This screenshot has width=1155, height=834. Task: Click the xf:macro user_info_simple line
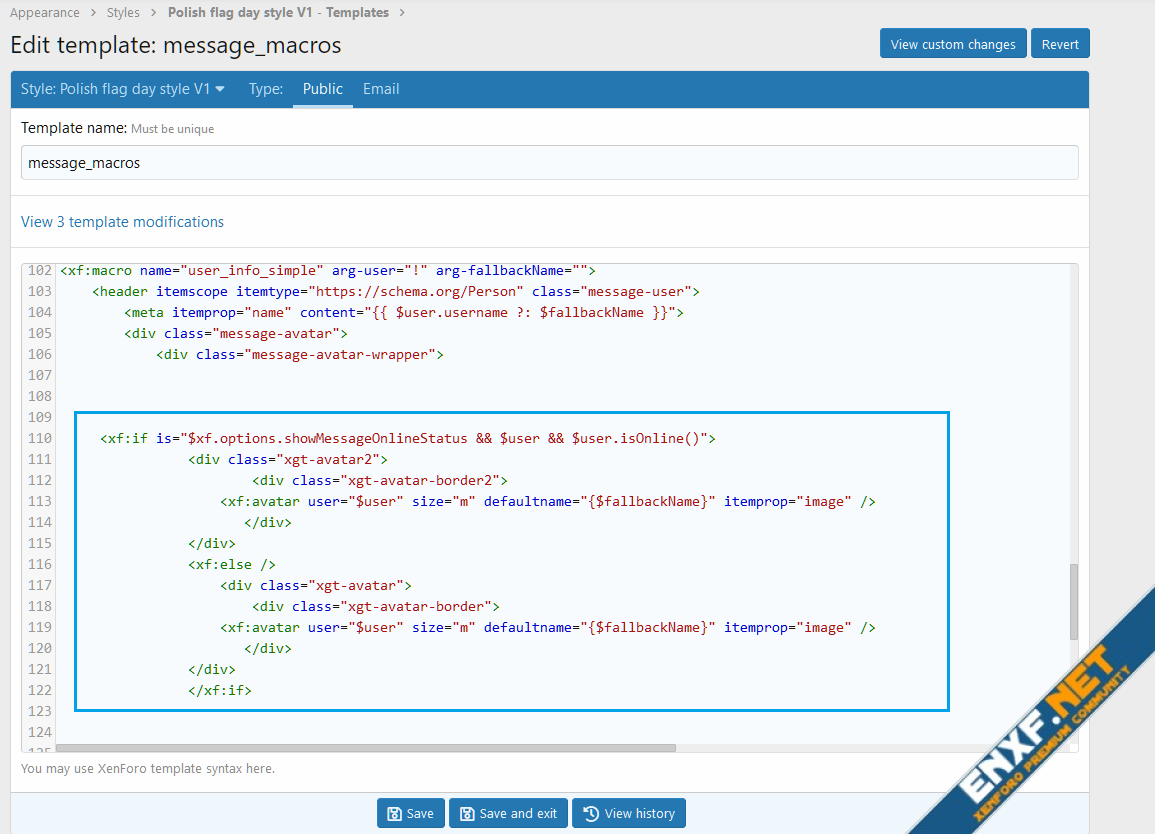click(x=328, y=270)
